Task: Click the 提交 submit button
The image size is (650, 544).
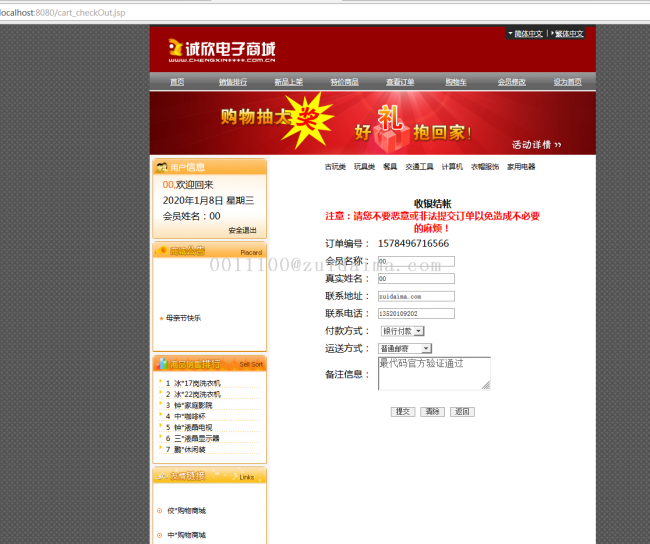Action: (403, 412)
